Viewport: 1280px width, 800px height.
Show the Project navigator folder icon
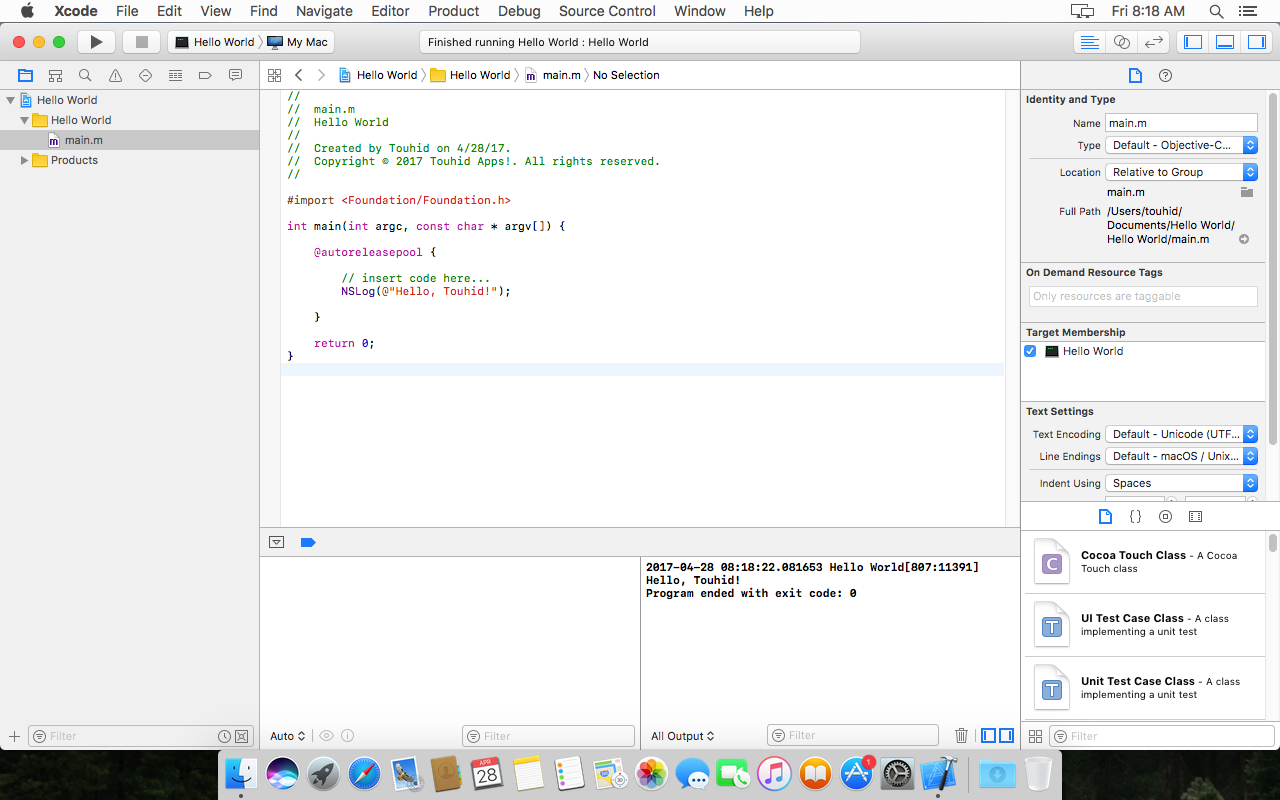tap(25, 75)
